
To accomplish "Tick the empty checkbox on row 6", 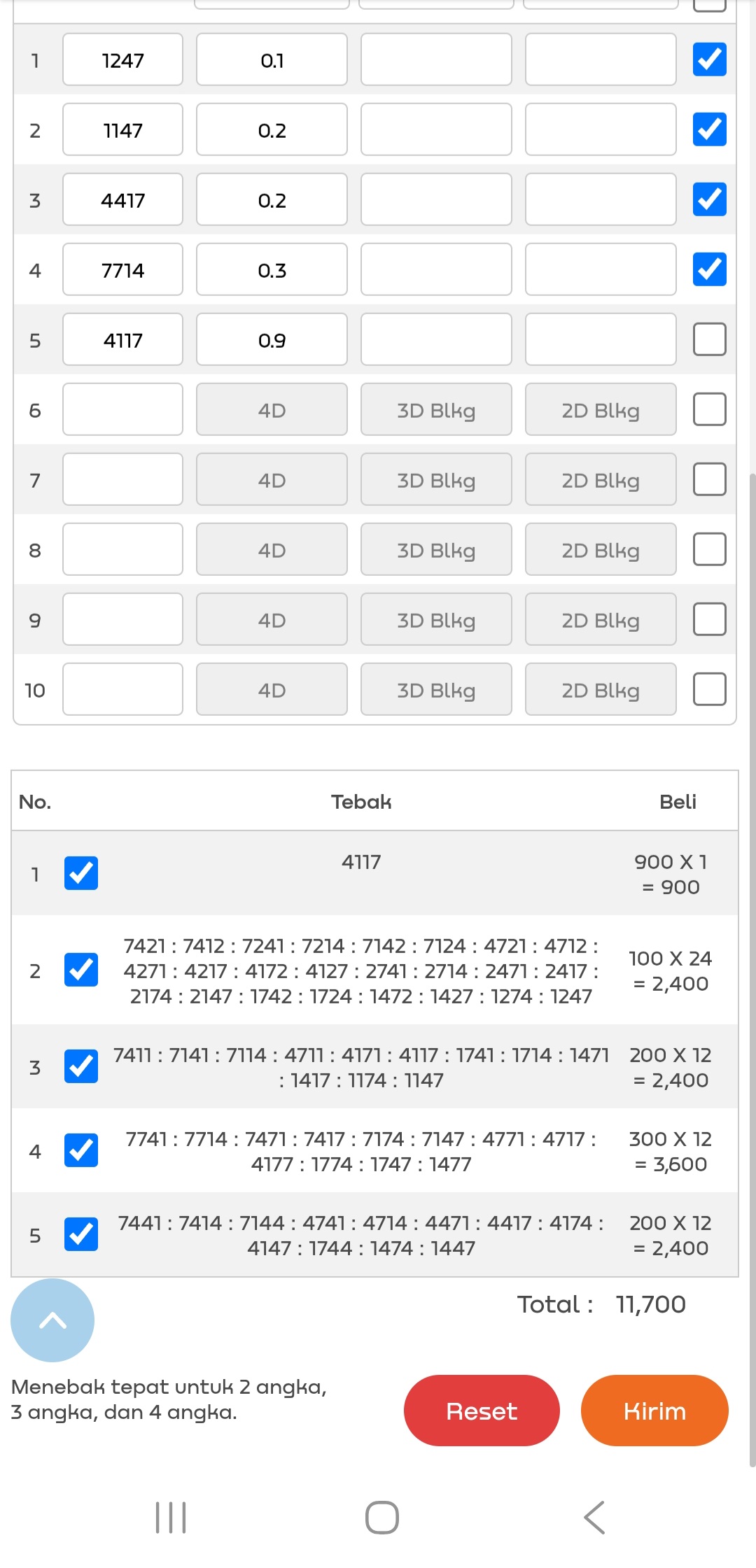I will pos(709,409).
